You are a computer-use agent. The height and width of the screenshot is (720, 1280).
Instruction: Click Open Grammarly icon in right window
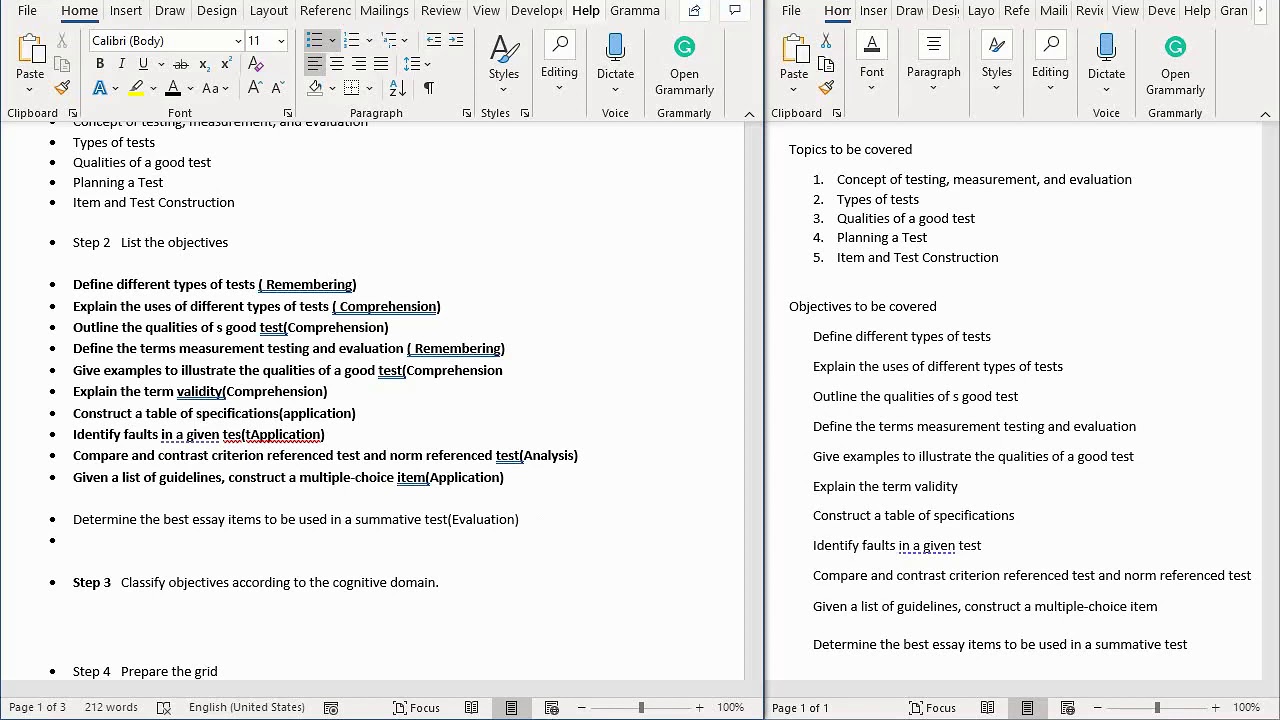point(1175,66)
